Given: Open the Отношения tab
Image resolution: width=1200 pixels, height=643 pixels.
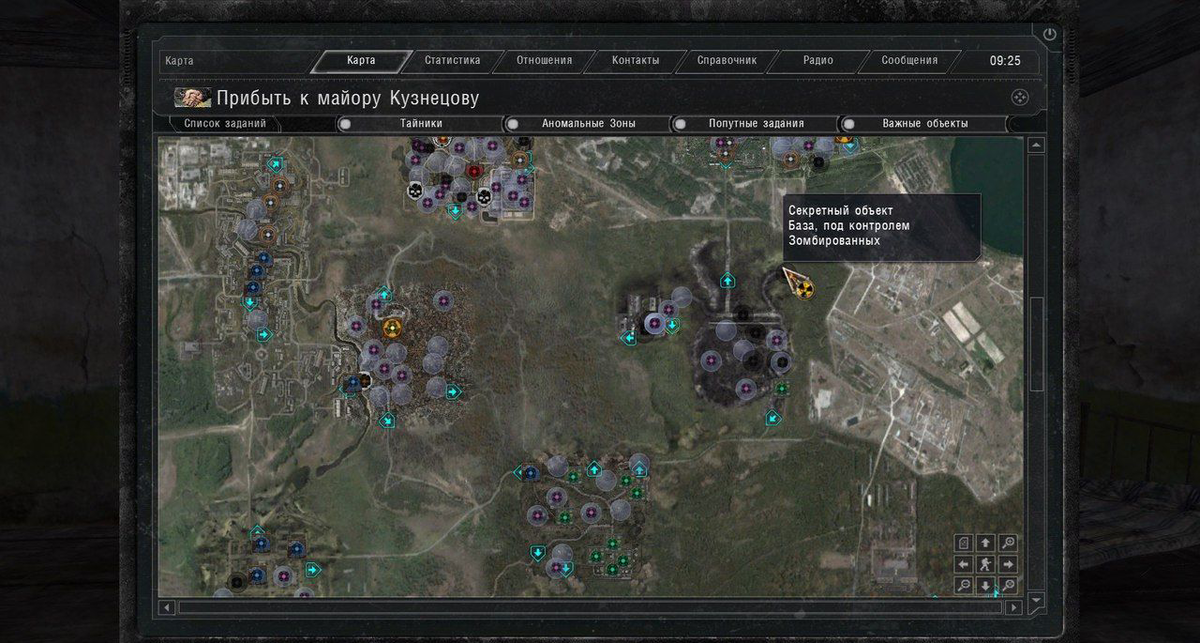Looking at the screenshot, I should coord(544,60).
